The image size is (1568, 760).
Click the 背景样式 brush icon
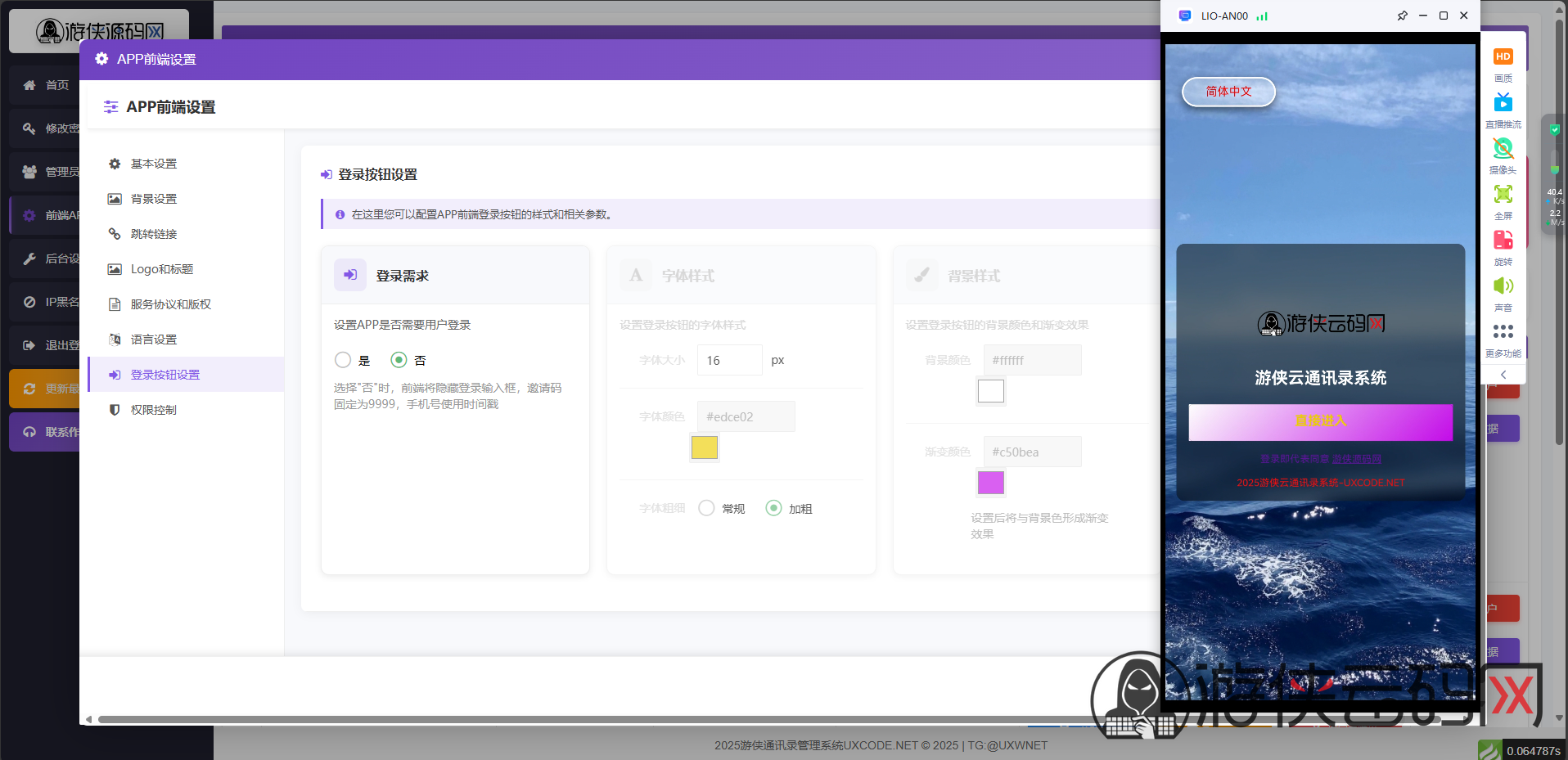[921, 275]
